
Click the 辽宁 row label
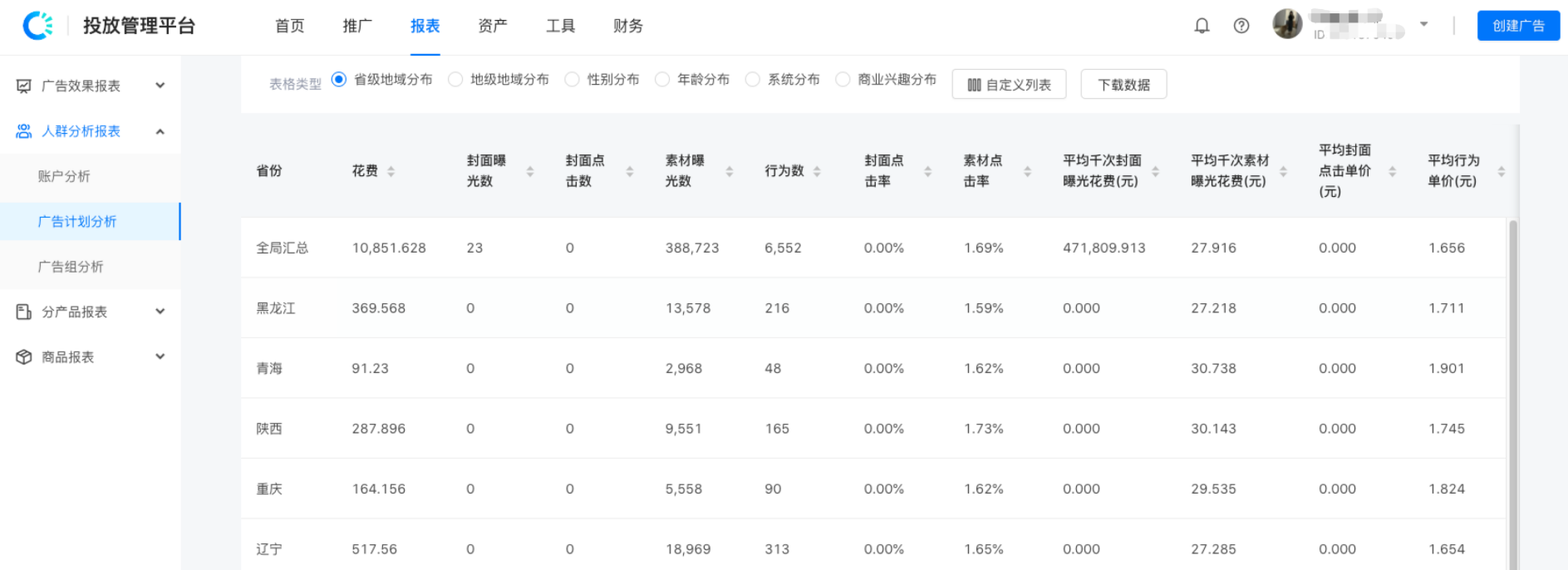tap(269, 549)
